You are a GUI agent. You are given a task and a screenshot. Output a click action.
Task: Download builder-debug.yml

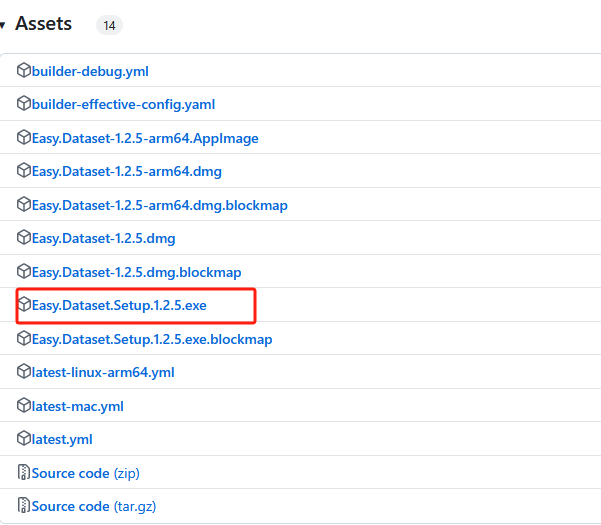click(90, 71)
